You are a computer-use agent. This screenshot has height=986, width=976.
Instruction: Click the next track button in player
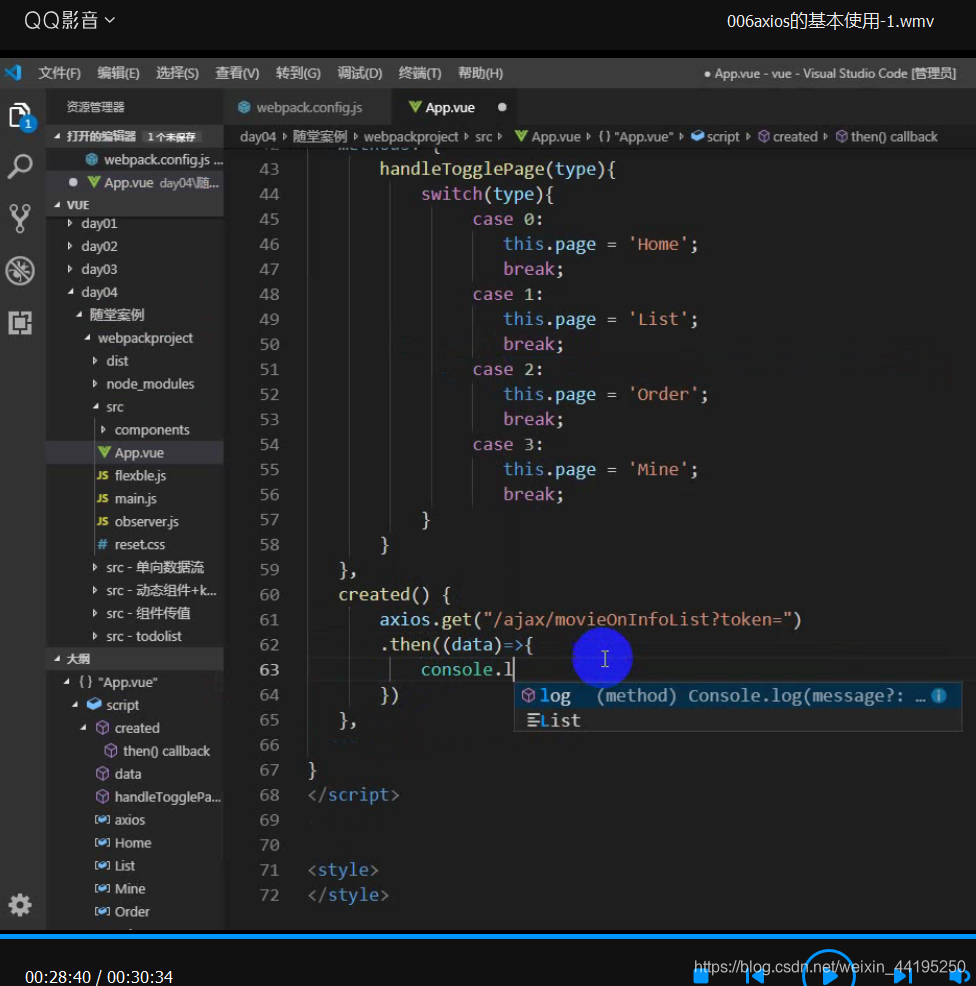(903, 977)
